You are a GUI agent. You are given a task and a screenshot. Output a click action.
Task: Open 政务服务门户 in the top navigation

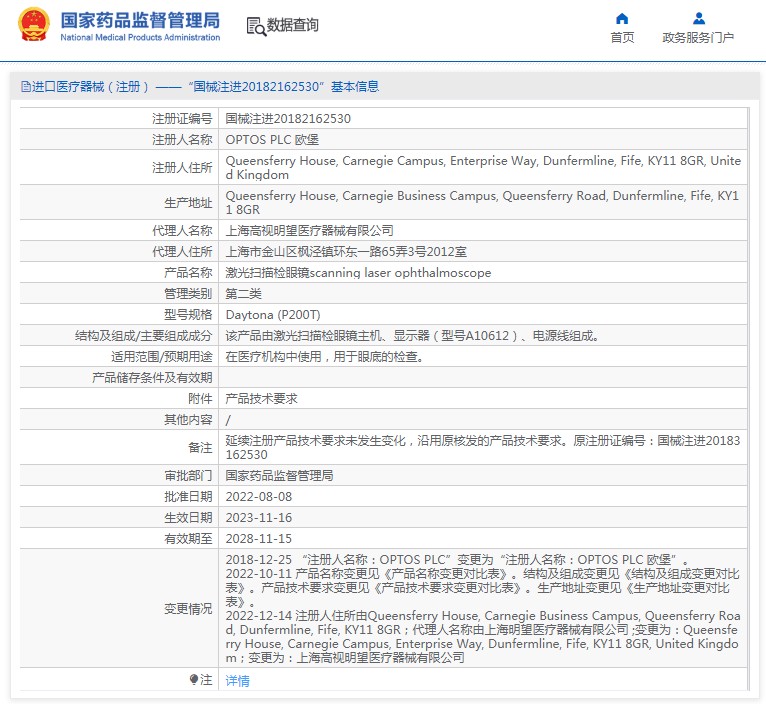tap(698, 38)
